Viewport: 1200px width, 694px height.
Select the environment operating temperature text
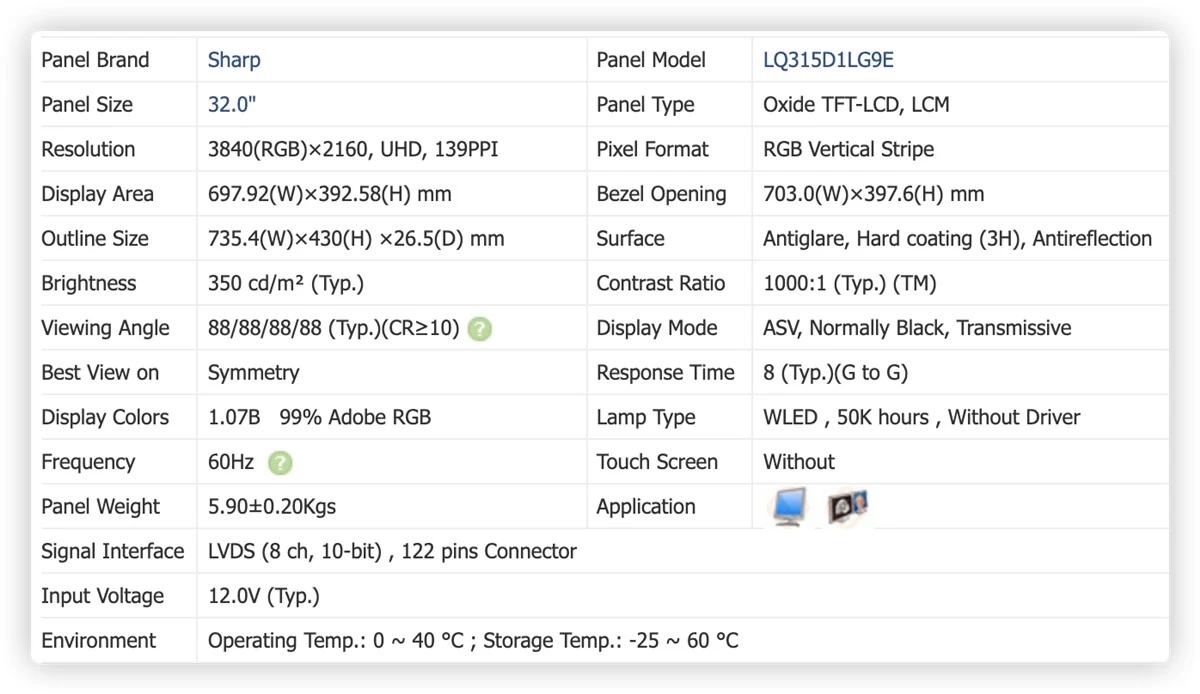[336, 641]
